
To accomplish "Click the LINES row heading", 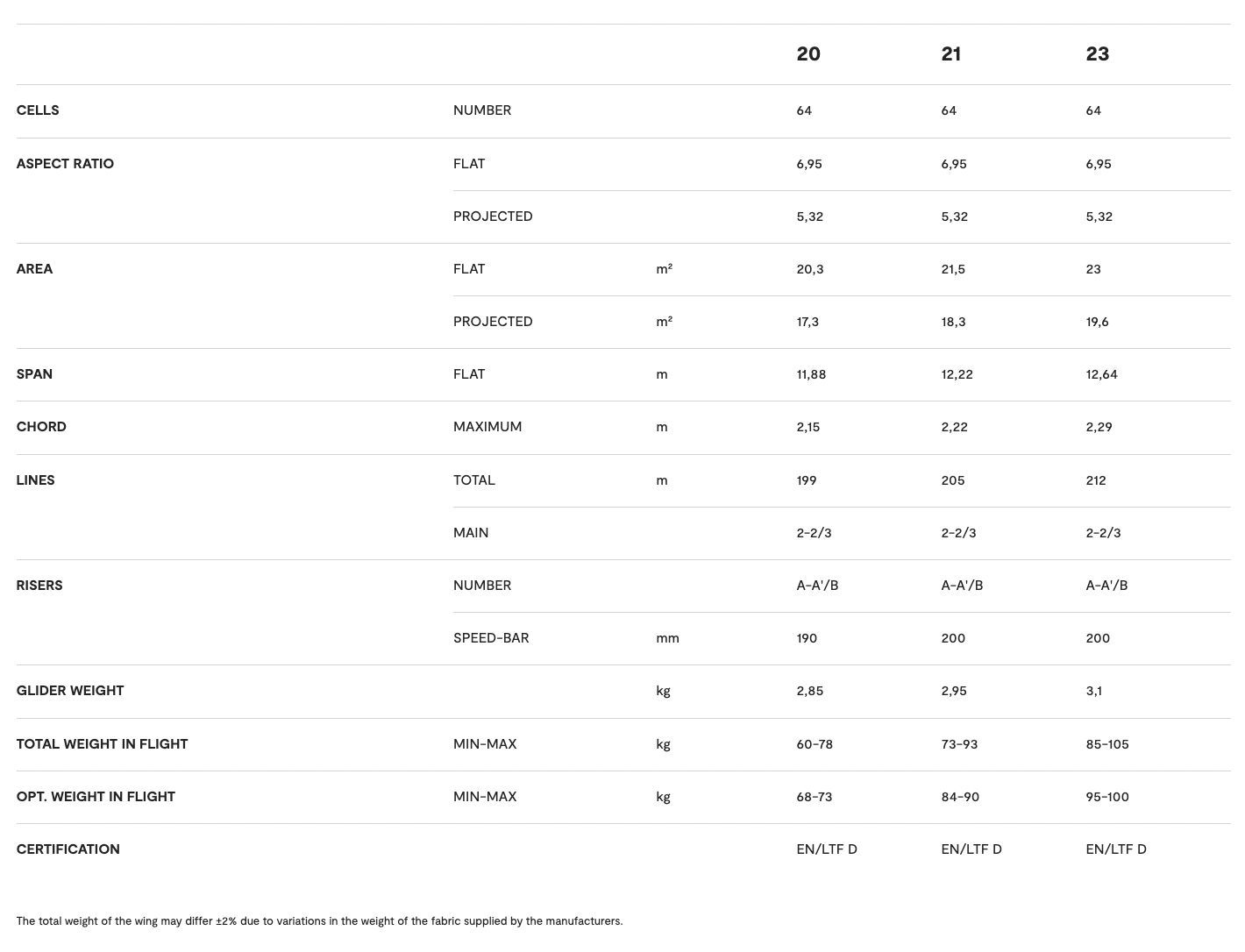I will pyautogui.click(x=35, y=480).
